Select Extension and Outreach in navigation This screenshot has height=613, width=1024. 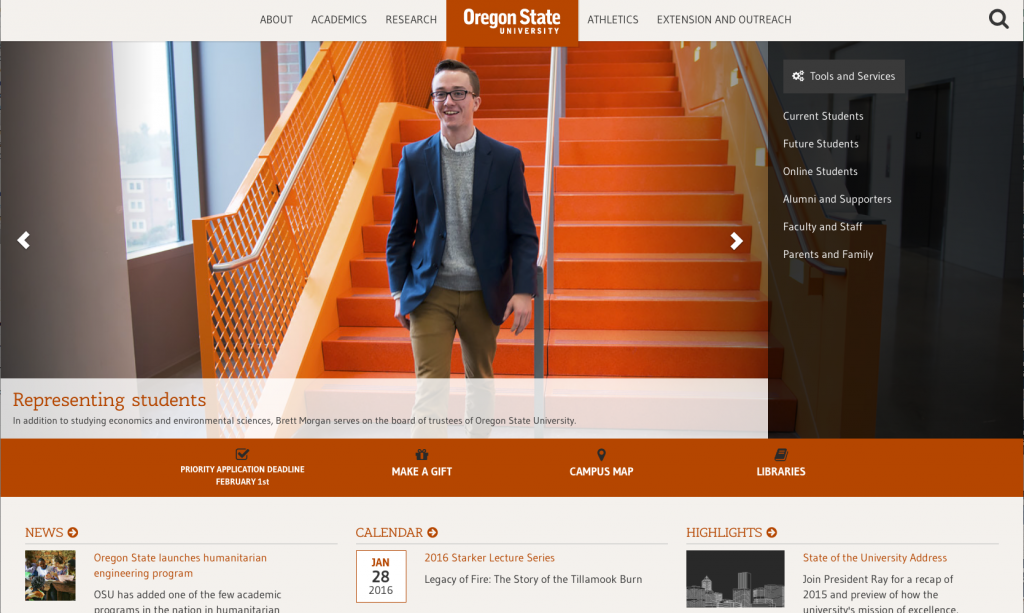(x=724, y=20)
